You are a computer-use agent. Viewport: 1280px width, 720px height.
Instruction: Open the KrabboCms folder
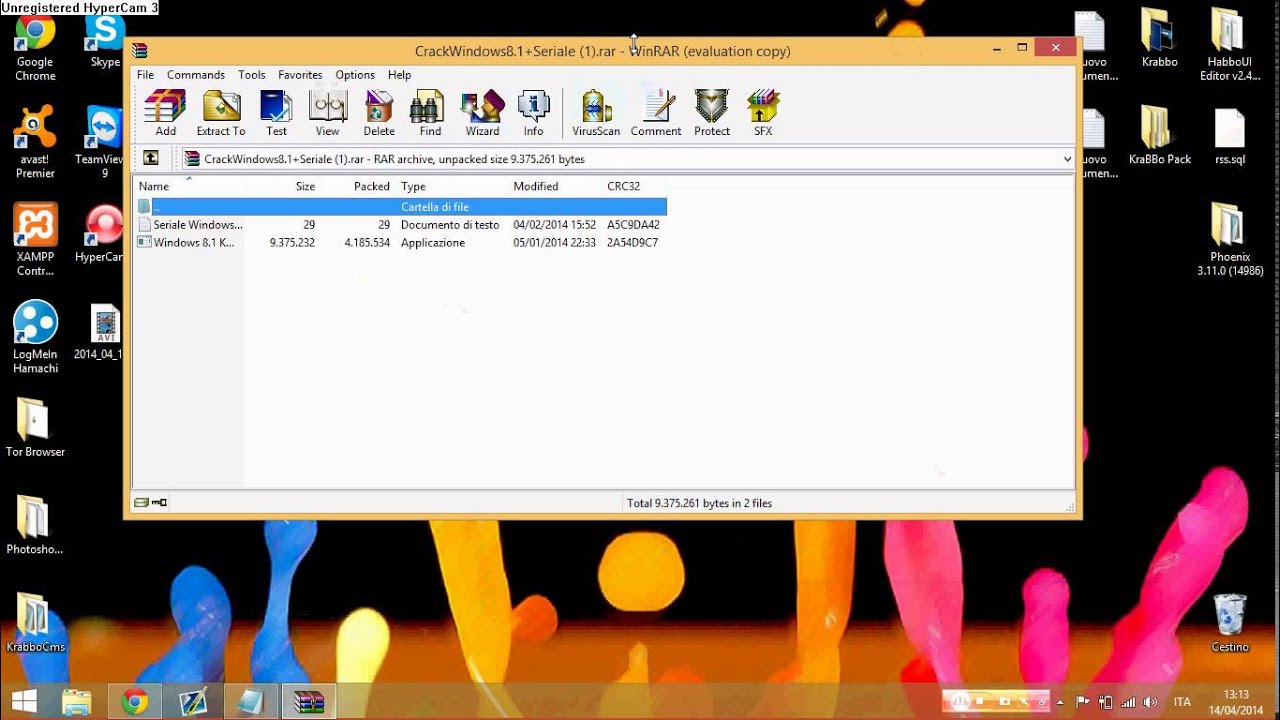35,622
